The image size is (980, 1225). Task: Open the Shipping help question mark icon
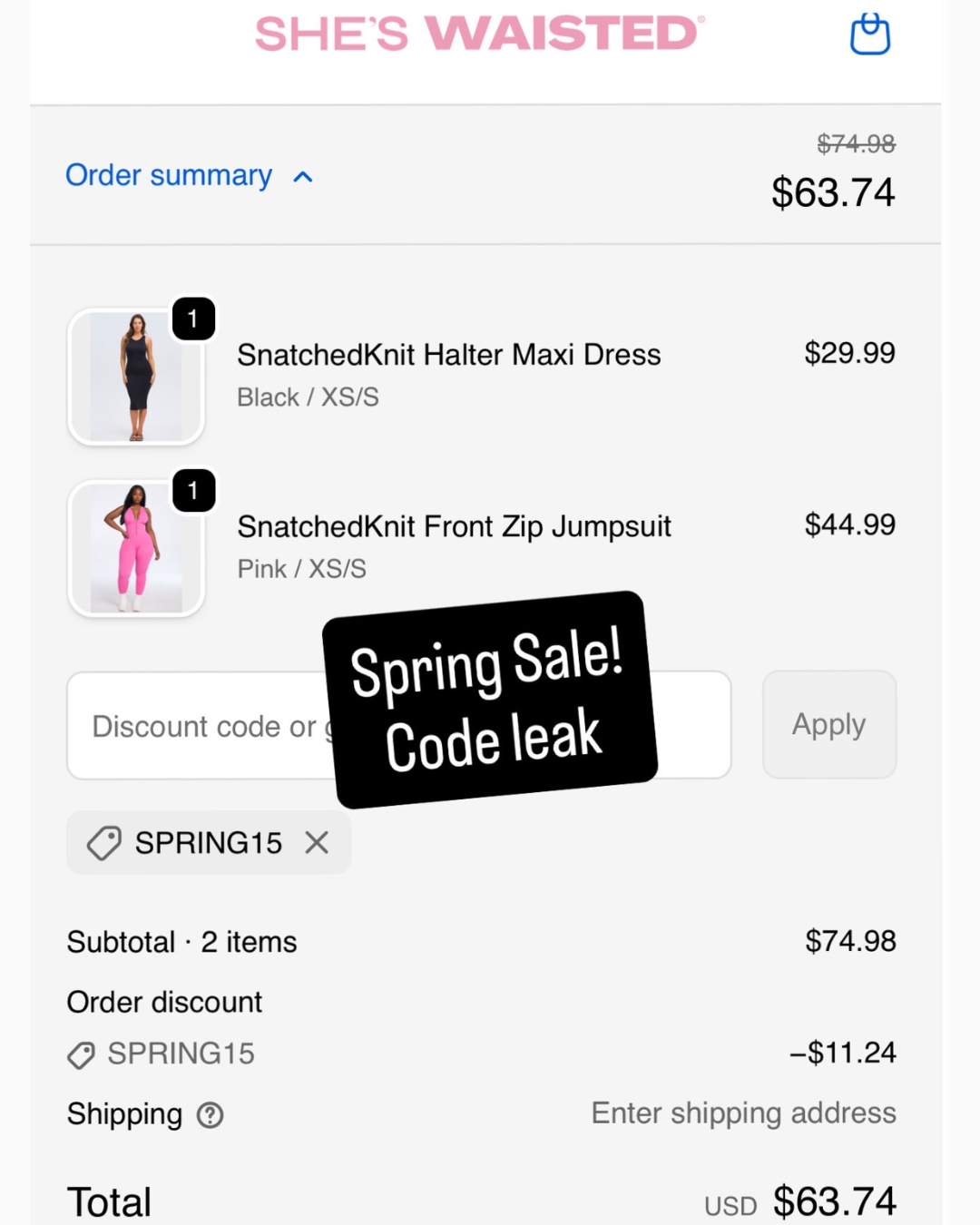210,1115
